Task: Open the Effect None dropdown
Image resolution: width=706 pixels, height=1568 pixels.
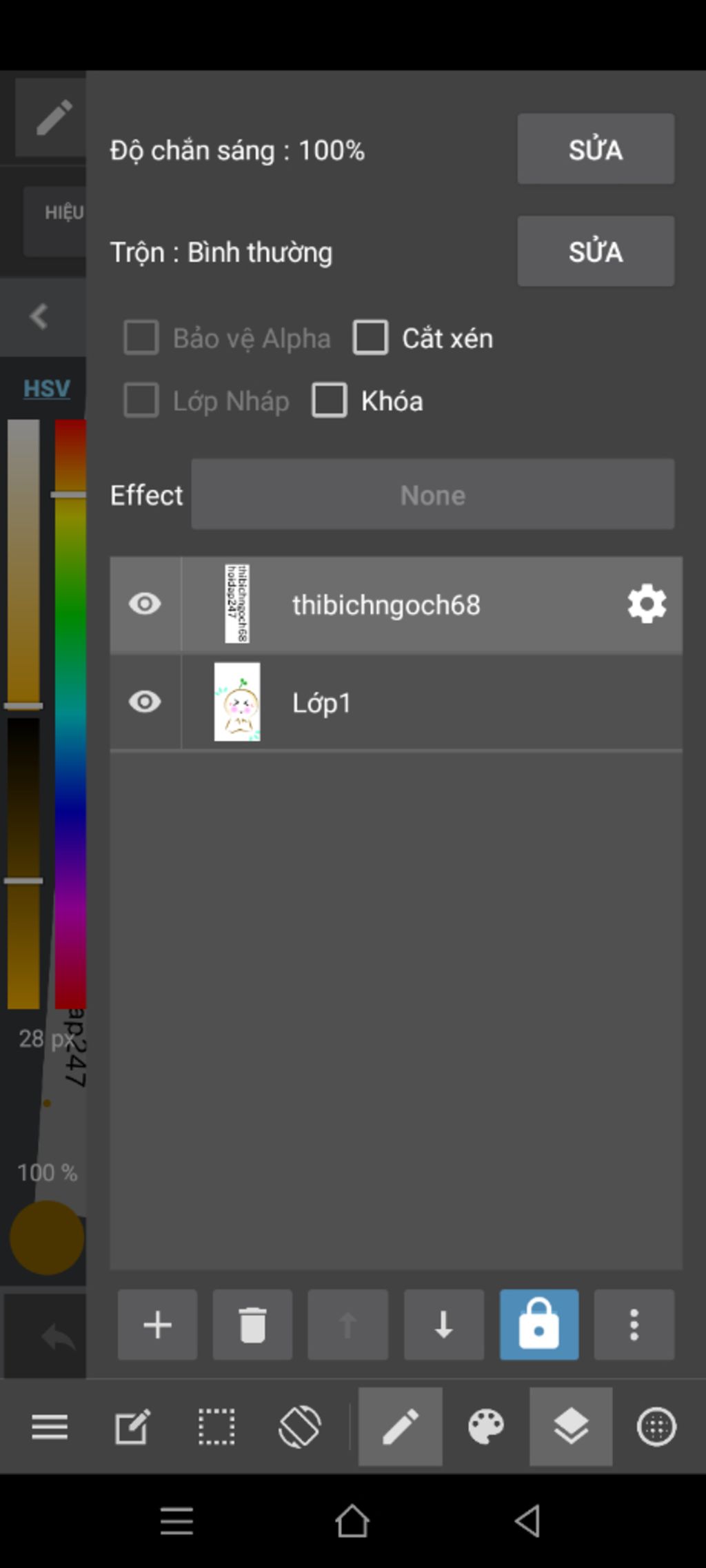Action: coord(433,494)
